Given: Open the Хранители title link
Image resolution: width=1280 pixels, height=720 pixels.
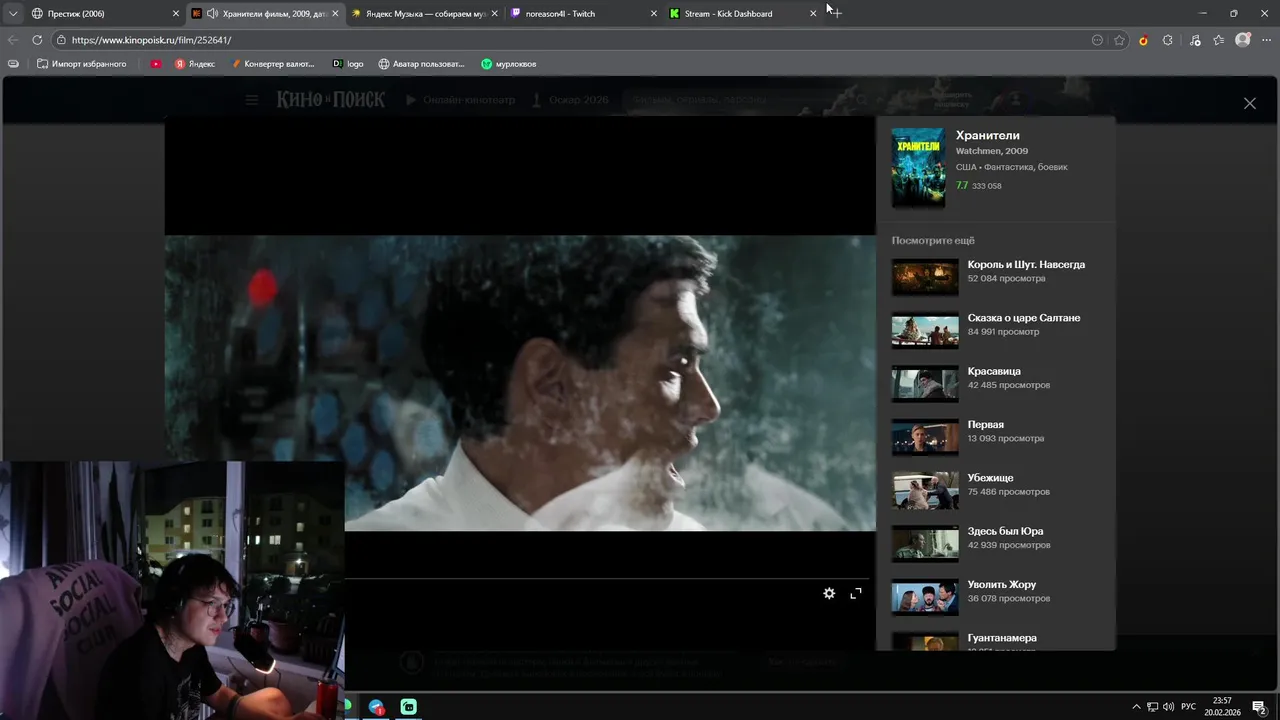Looking at the screenshot, I should 988,135.
